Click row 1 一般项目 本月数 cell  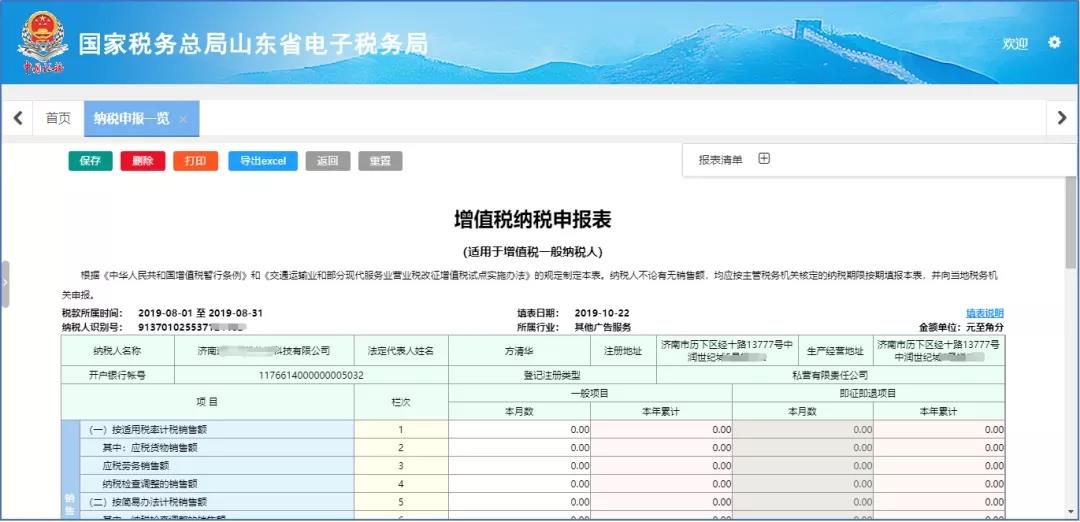point(519,429)
